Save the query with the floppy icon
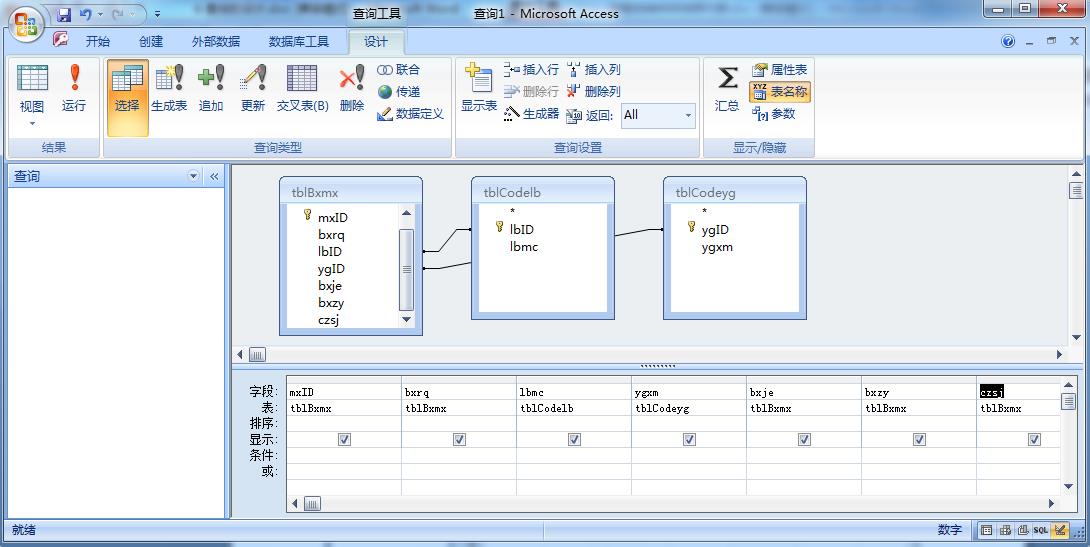The width and height of the screenshot is (1090, 547). [64, 14]
